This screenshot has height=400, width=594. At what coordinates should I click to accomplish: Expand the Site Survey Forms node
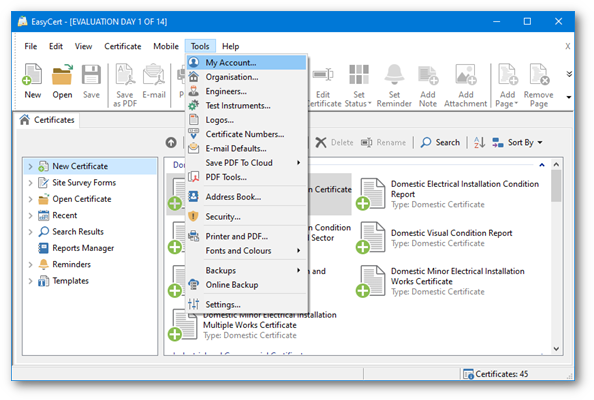pyautogui.click(x=30, y=183)
